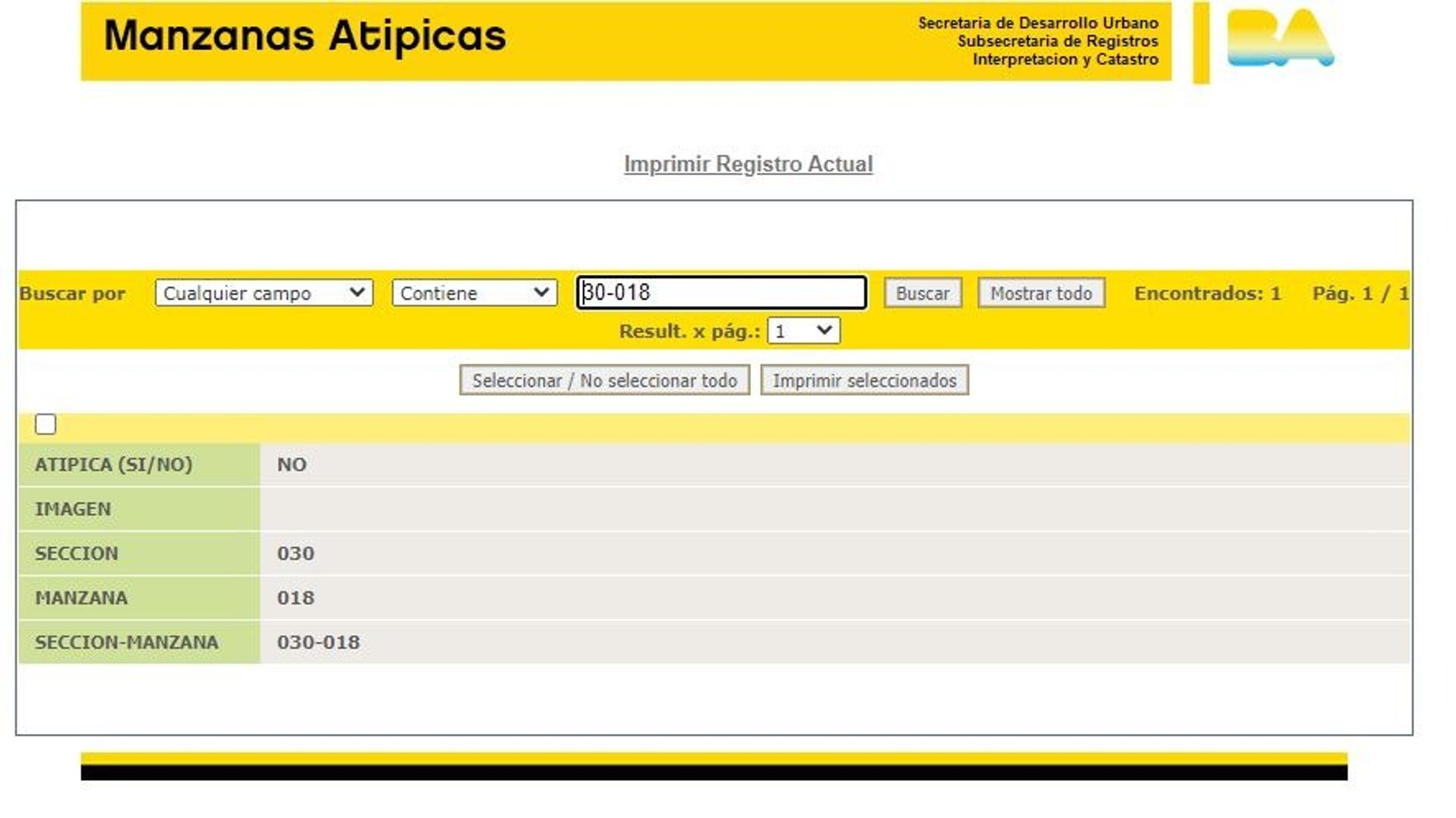The image size is (1456, 818).
Task: Click the Mostrar todo button
Action: (x=1041, y=293)
